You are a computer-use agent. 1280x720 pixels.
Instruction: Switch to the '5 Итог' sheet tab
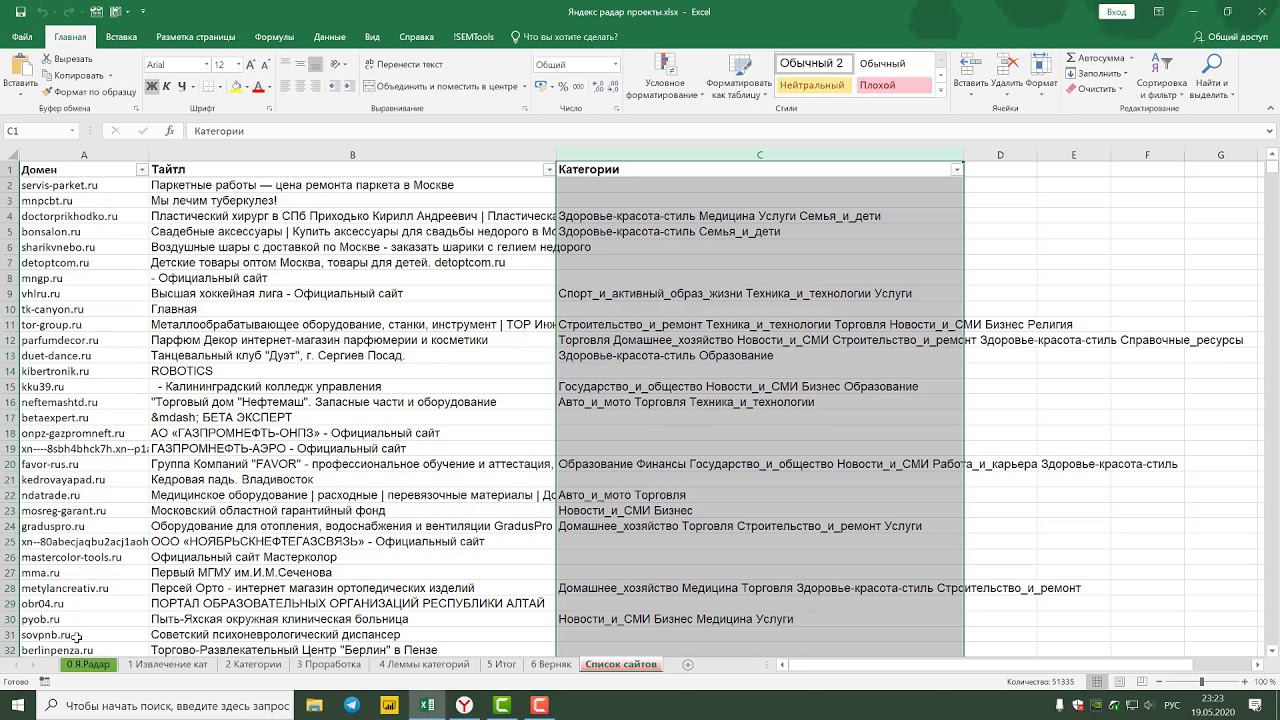(x=501, y=664)
